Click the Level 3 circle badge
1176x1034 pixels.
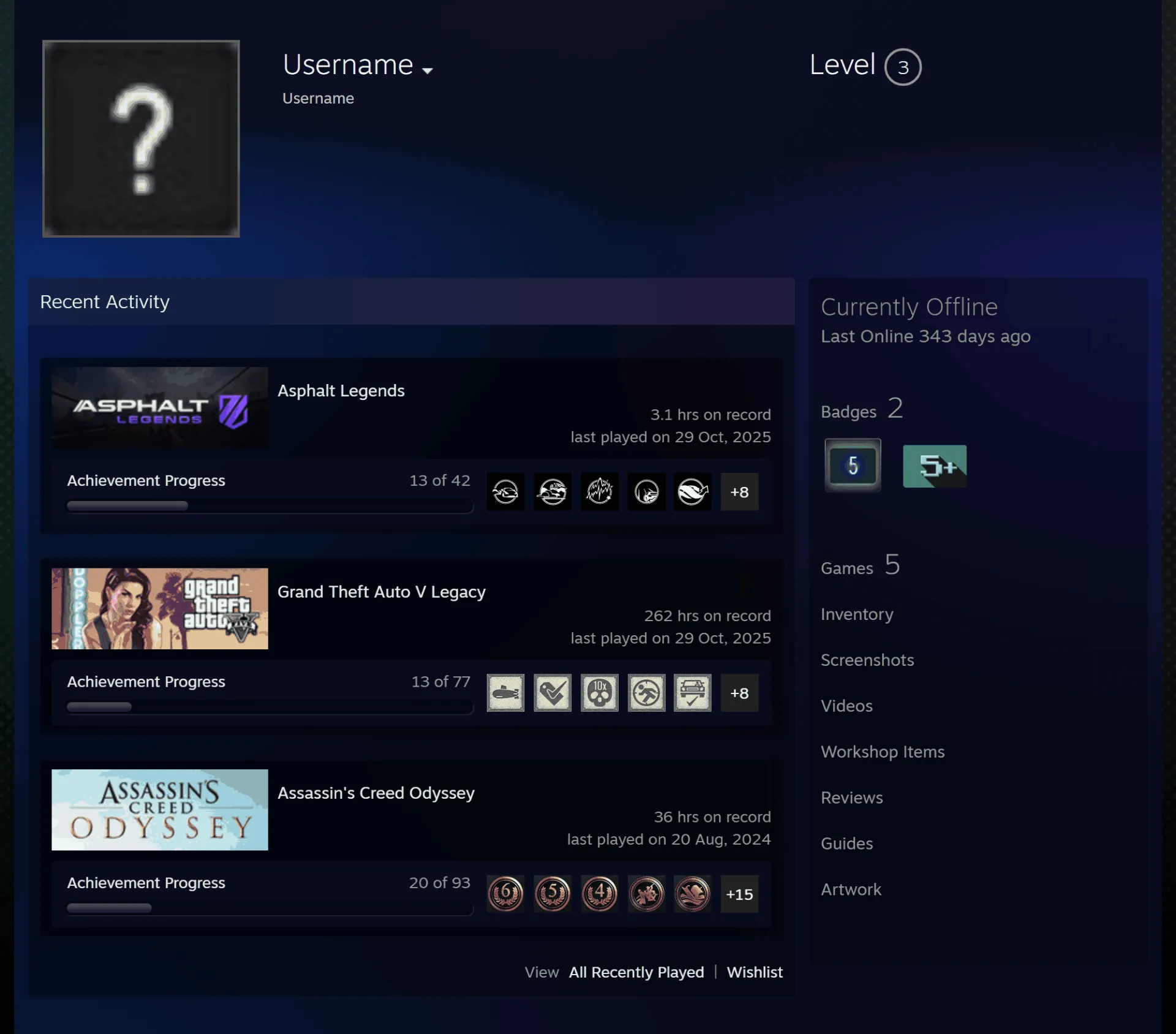point(903,67)
